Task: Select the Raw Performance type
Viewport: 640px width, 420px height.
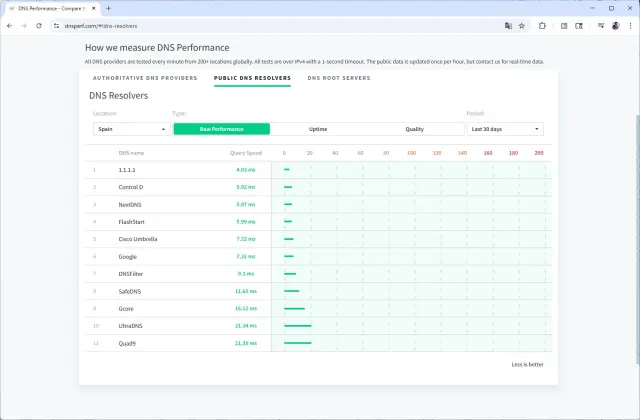Action: [x=221, y=129]
